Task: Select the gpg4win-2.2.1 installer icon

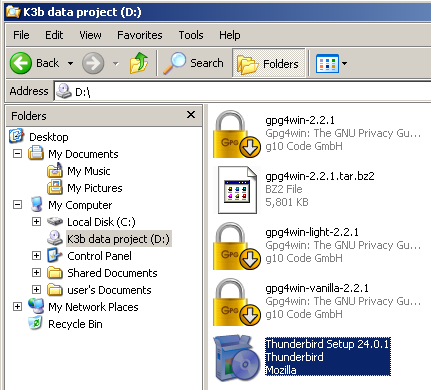Action: pyautogui.click(x=237, y=134)
